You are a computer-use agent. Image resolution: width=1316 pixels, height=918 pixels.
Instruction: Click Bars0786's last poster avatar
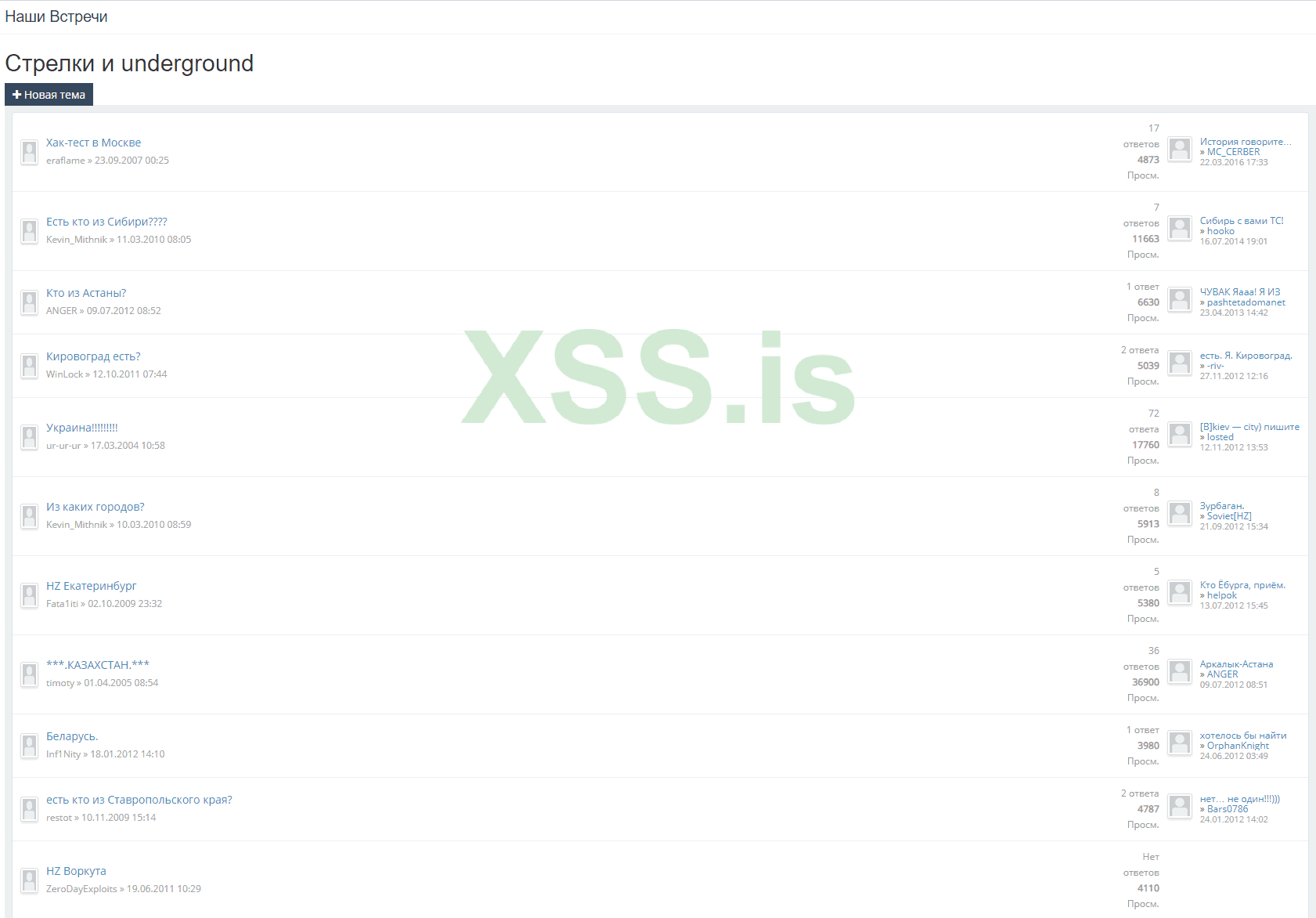coord(1180,806)
